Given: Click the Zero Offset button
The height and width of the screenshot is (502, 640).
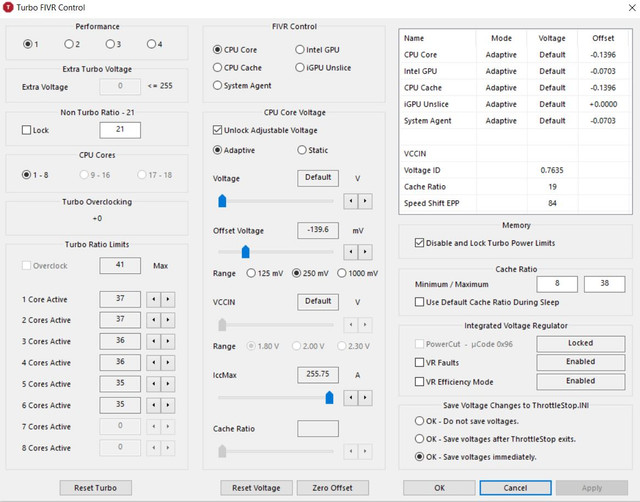Looking at the screenshot, I should pos(333,488).
